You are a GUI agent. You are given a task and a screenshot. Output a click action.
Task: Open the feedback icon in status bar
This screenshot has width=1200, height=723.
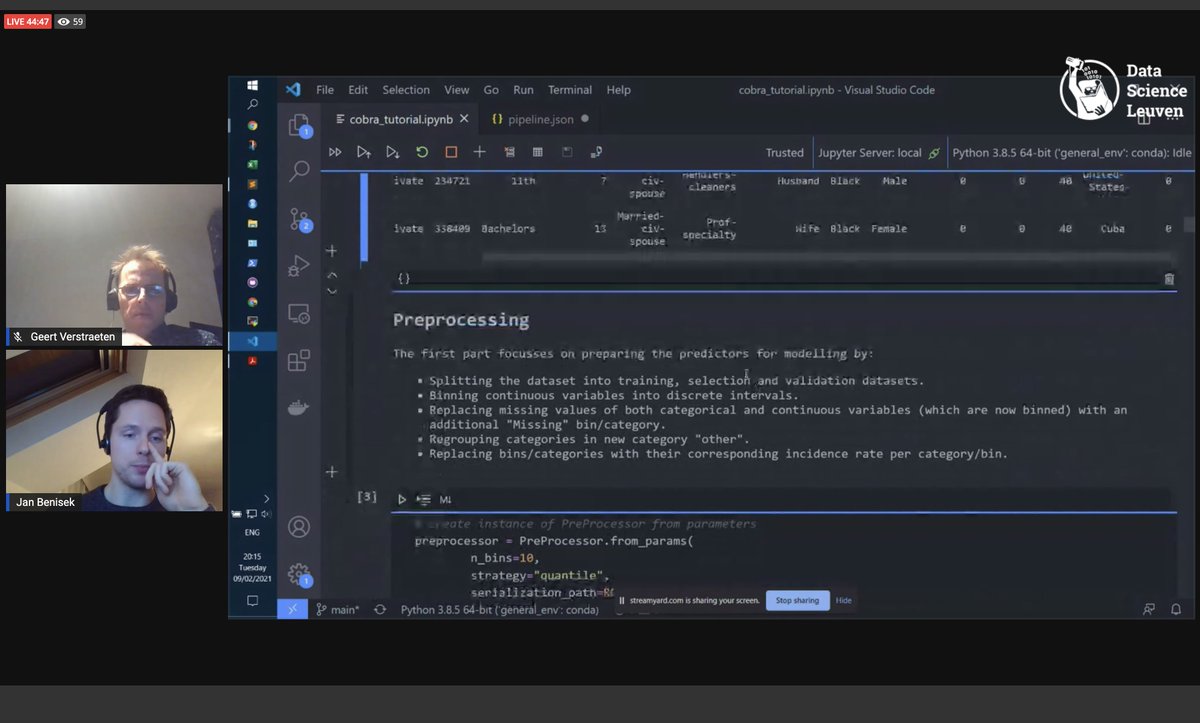[x=1150, y=609]
